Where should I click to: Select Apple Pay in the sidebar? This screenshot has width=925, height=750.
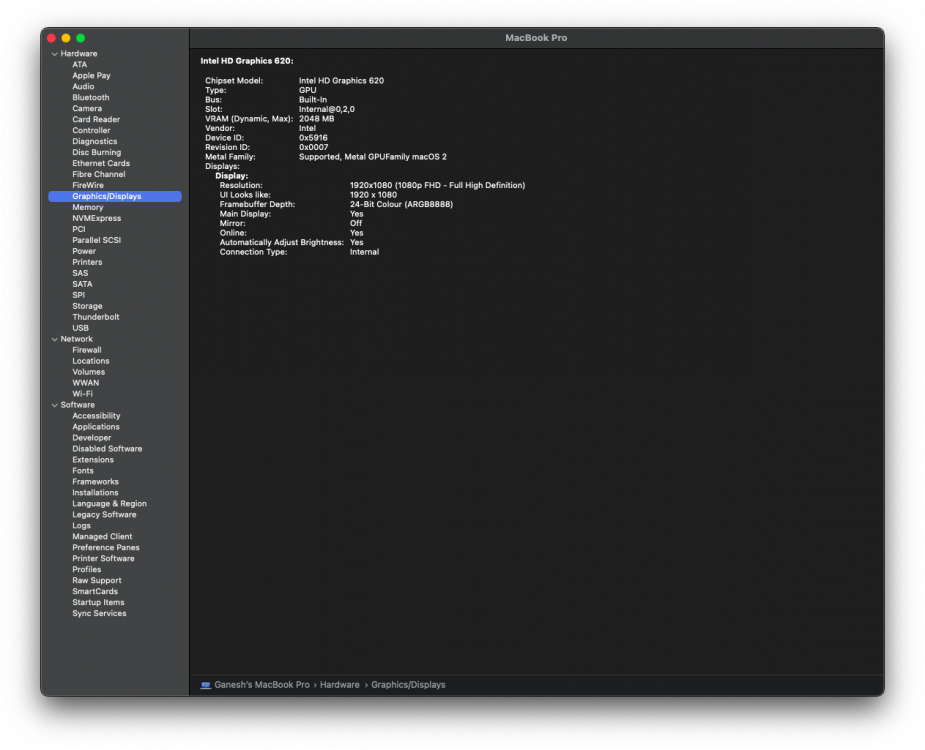[x=91, y=76]
